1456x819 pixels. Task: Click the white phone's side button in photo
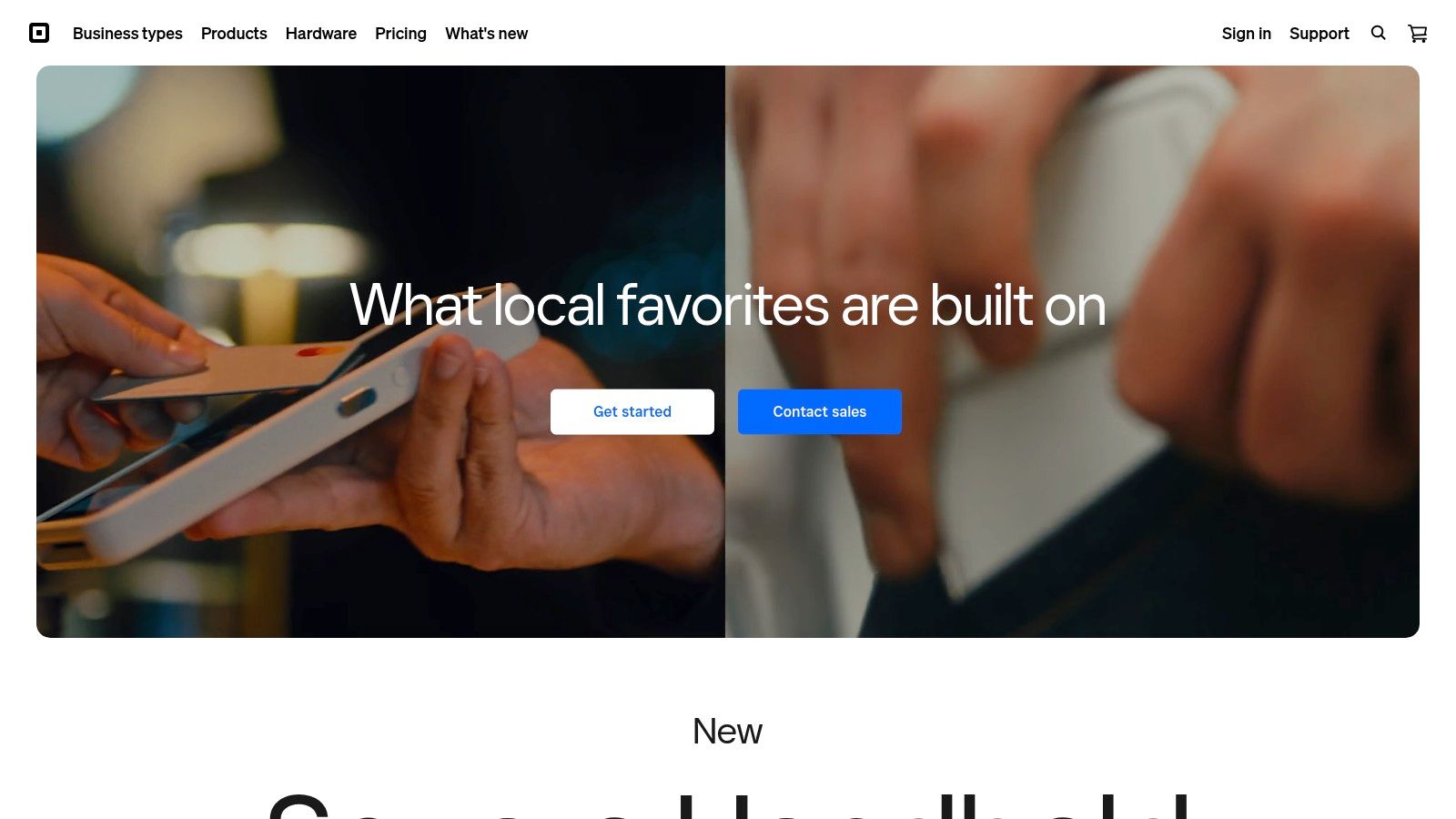tap(357, 401)
